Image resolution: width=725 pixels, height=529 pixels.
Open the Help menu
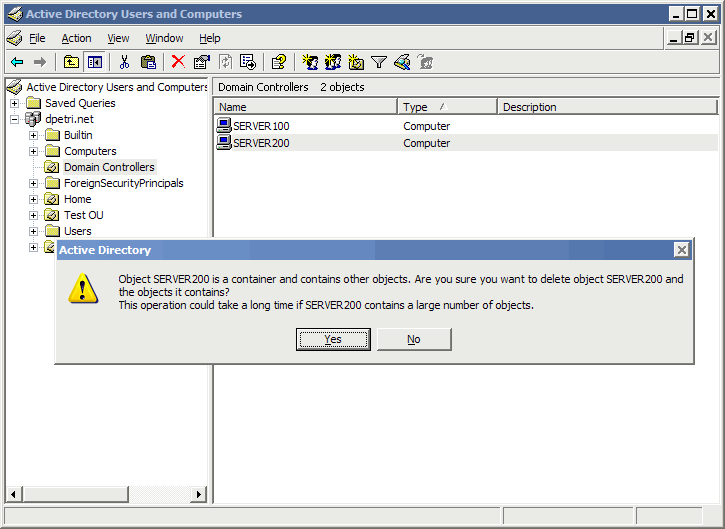(209, 38)
